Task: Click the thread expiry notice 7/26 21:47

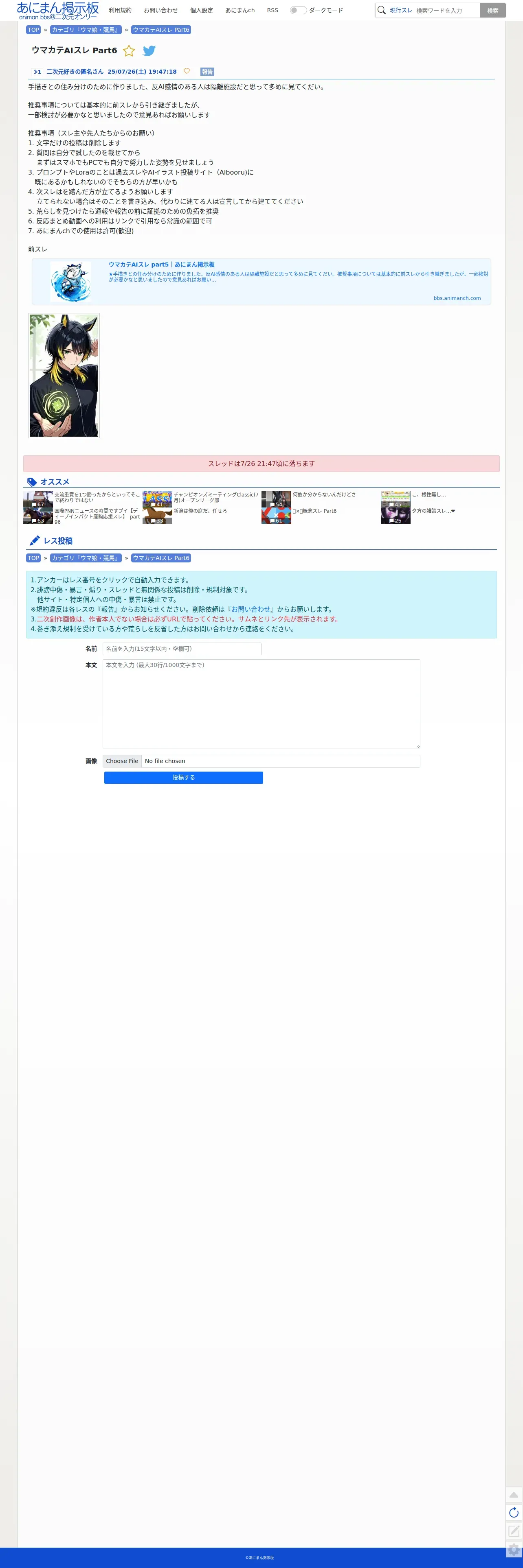Action: tap(261, 464)
